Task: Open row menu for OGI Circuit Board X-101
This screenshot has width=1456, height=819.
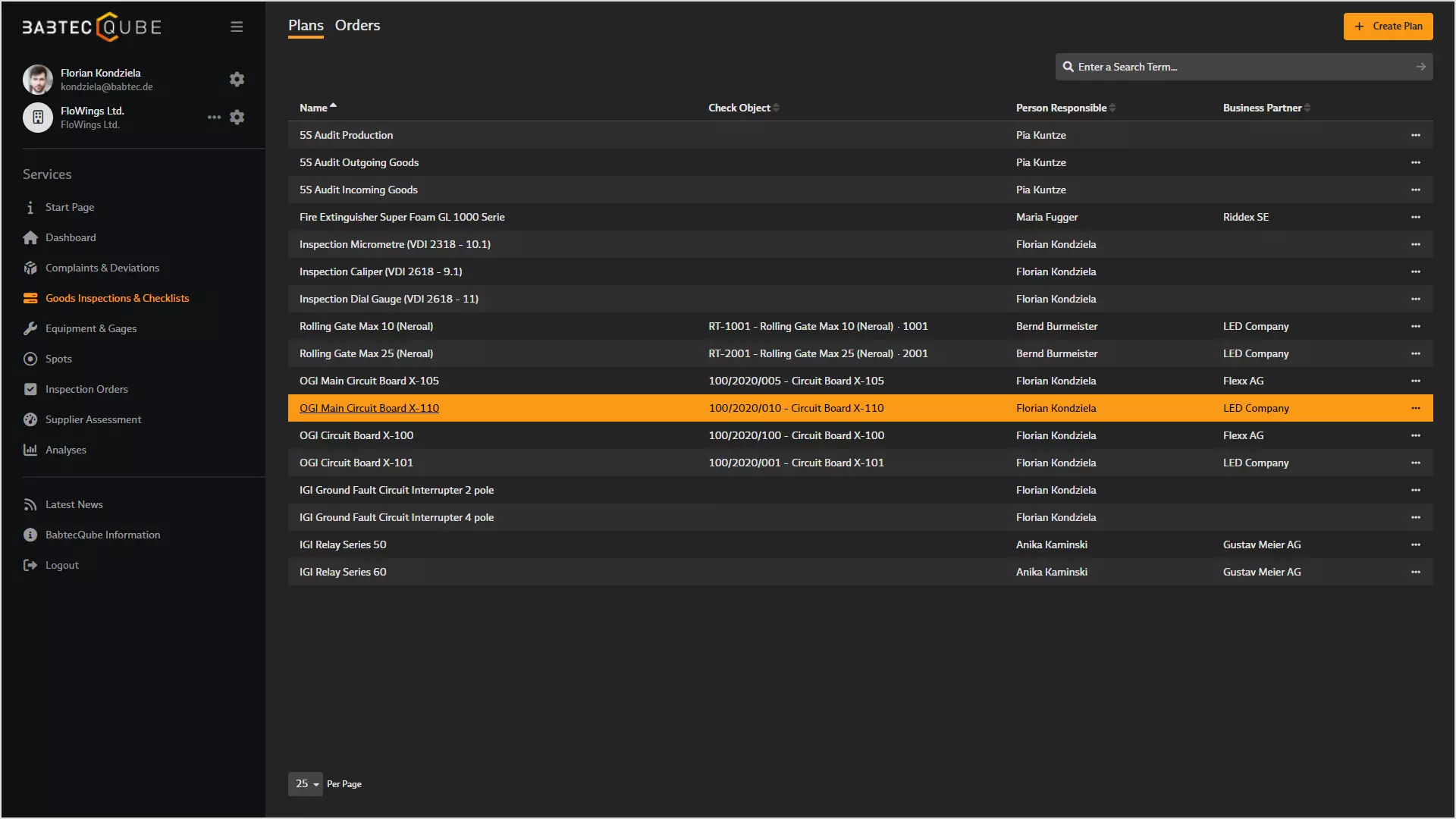Action: [1415, 463]
